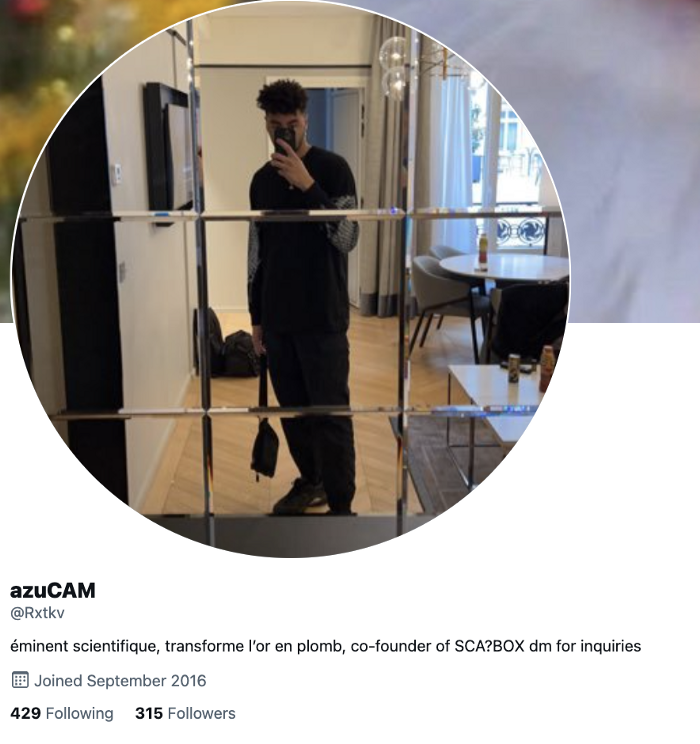Open the 429 Following list
The width and height of the screenshot is (700, 744).
tap(62, 713)
